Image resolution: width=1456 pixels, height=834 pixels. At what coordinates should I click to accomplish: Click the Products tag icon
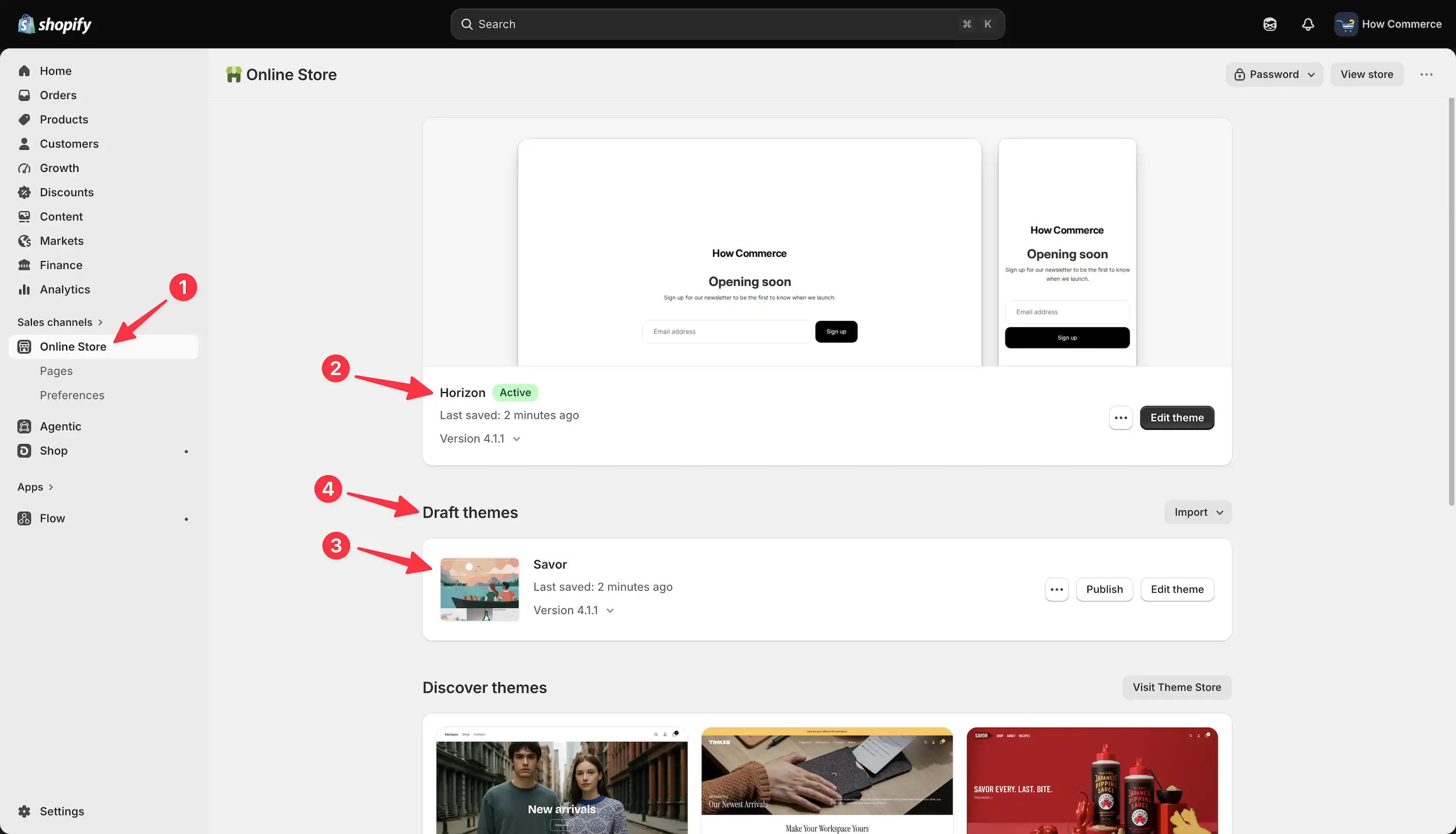24,120
